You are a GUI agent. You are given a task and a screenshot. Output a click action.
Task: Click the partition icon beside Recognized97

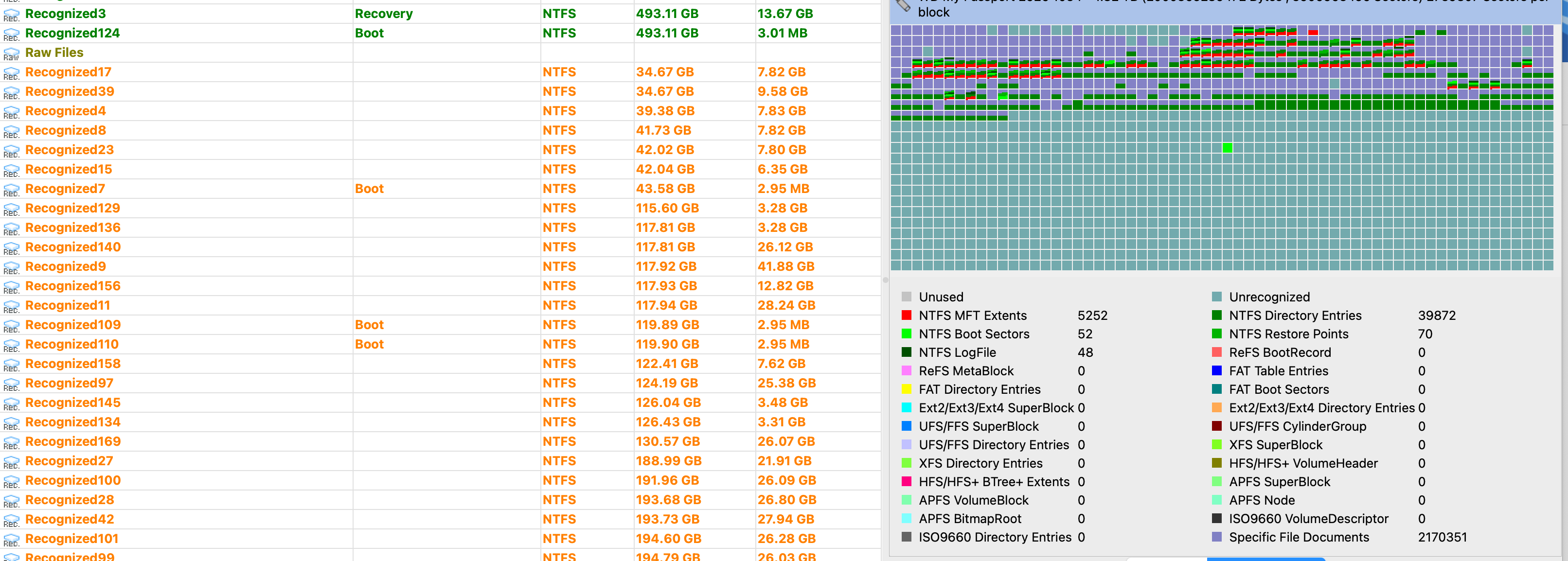tap(11, 384)
